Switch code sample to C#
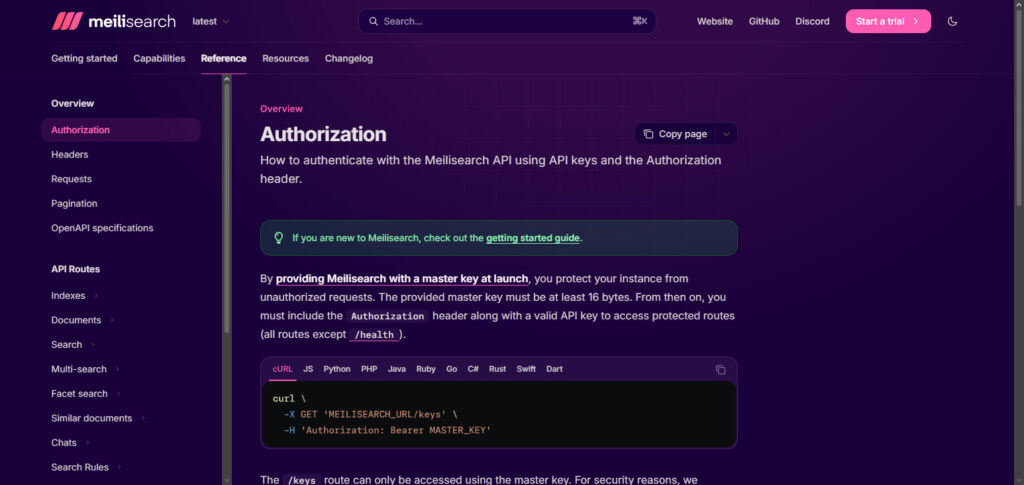Image resolution: width=1024 pixels, height=485 pixels. click(473, 369)
